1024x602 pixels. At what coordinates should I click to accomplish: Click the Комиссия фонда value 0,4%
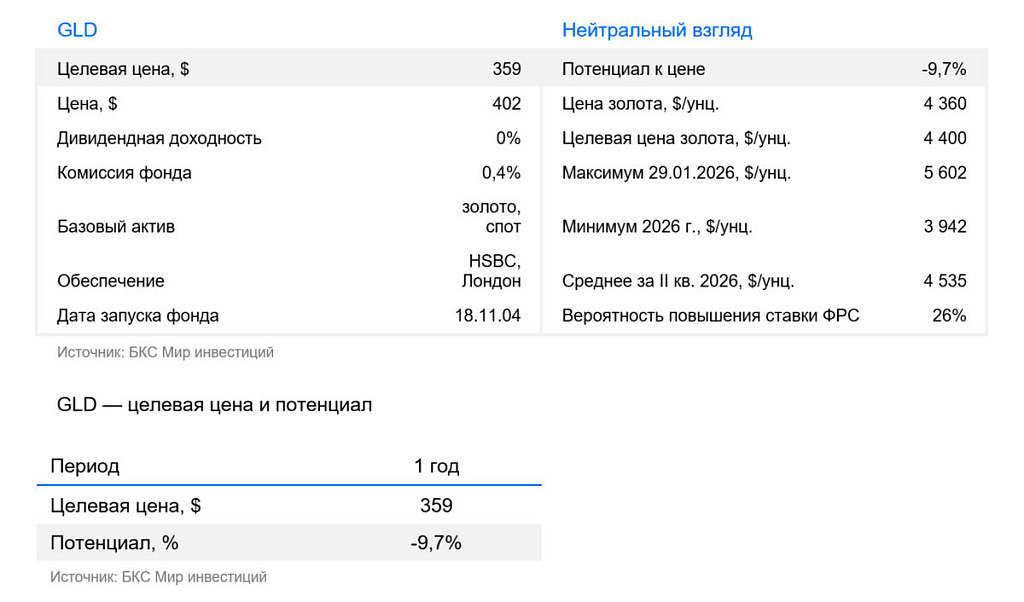[x=501, y=172]
